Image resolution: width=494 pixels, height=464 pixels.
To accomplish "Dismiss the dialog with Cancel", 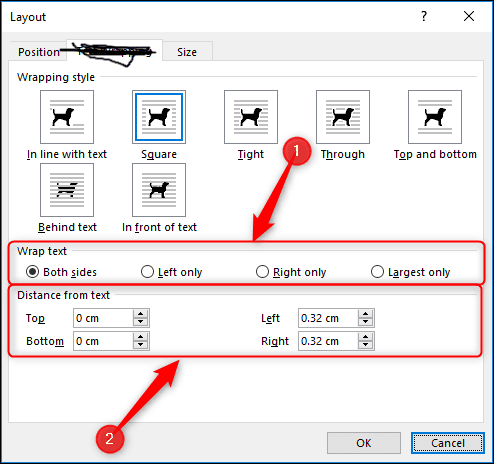I will tap(448, 443).
